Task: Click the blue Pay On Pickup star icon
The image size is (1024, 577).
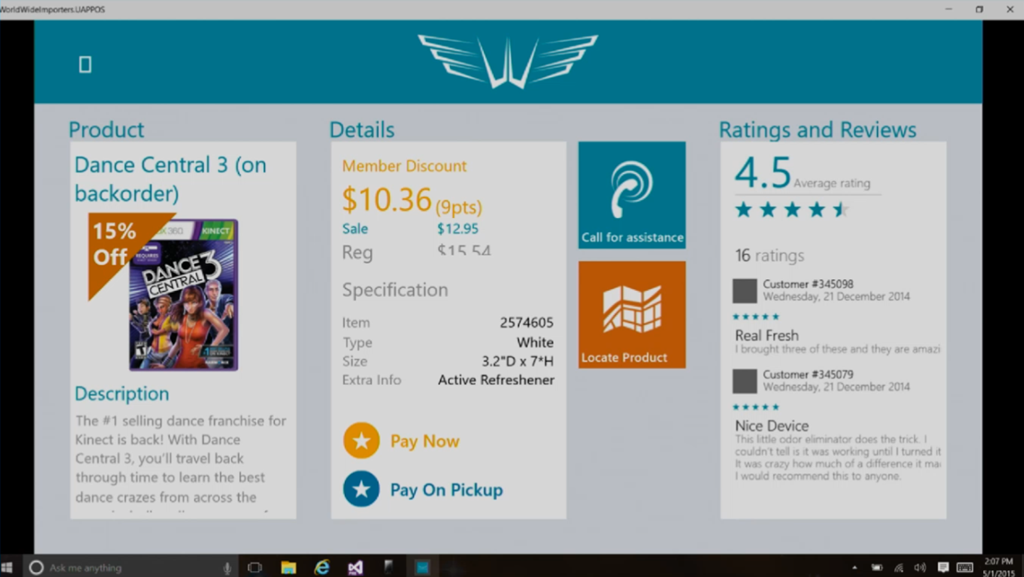Action: pyautogui.click(x=361, y=490)
